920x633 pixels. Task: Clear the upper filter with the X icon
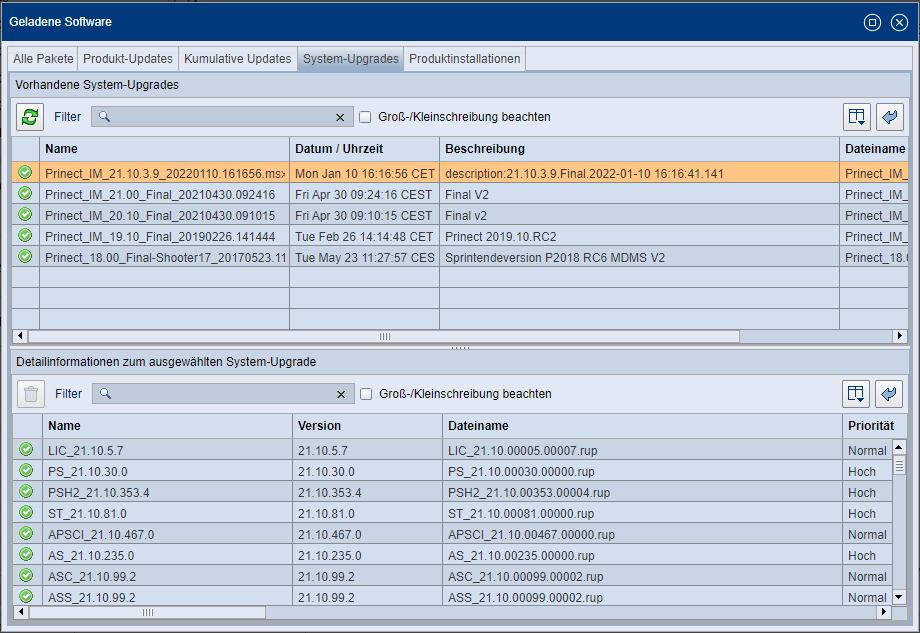(340, 117)
